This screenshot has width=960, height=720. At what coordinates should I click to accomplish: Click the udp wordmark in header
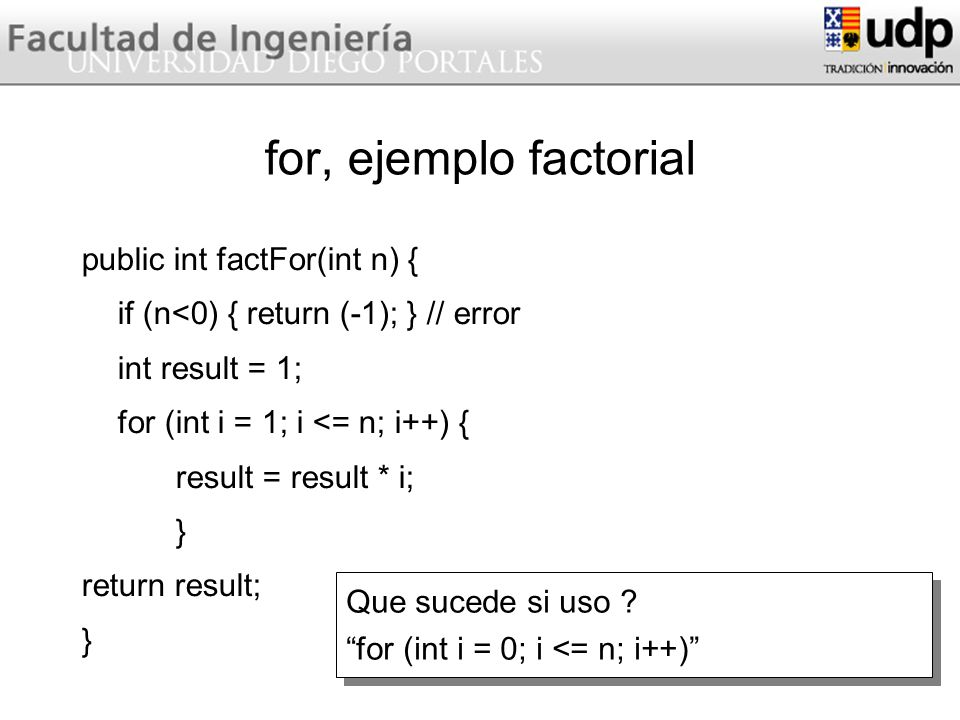tap(909, 31)
